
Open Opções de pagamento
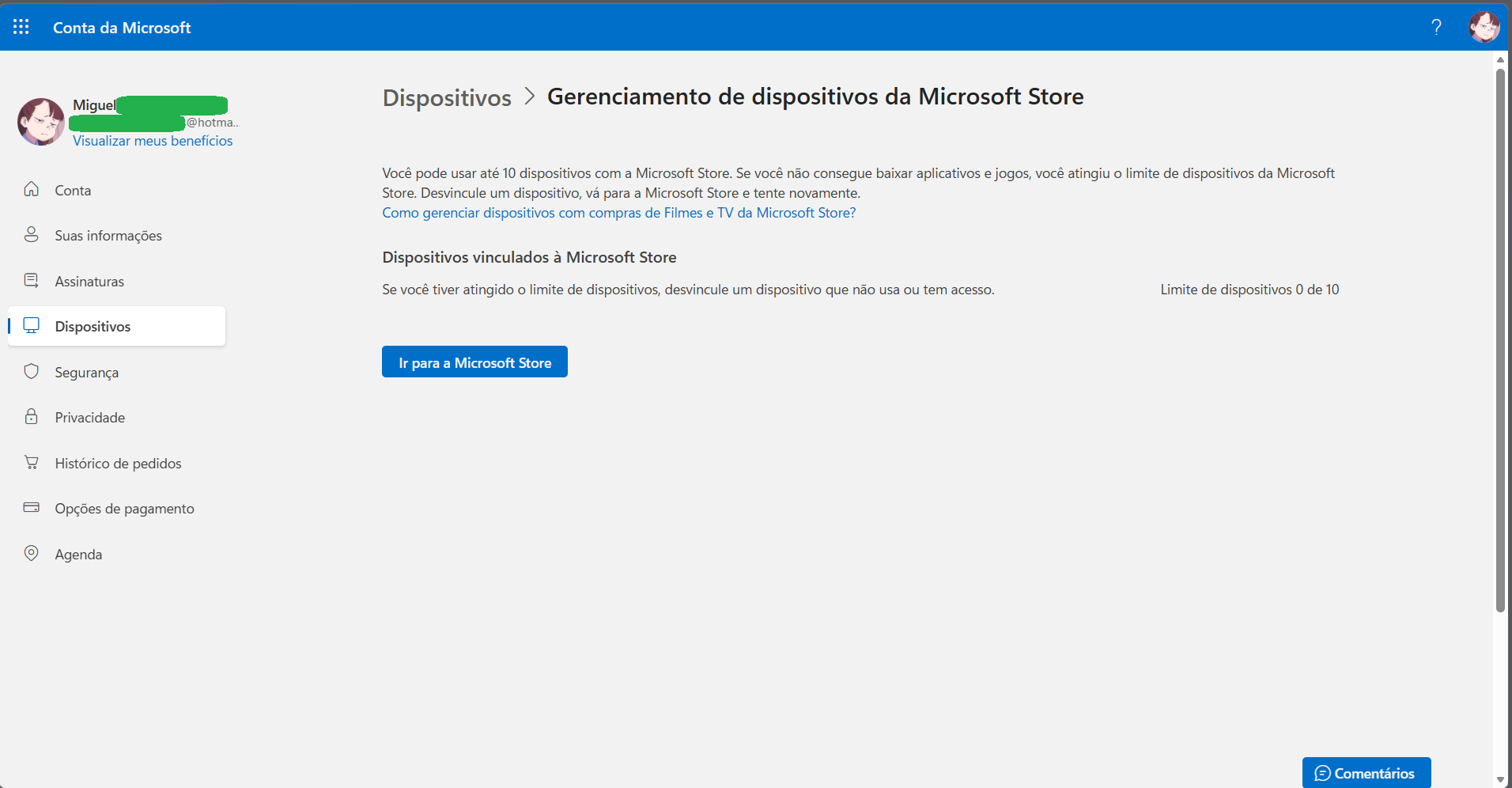(x=116, y=508)
